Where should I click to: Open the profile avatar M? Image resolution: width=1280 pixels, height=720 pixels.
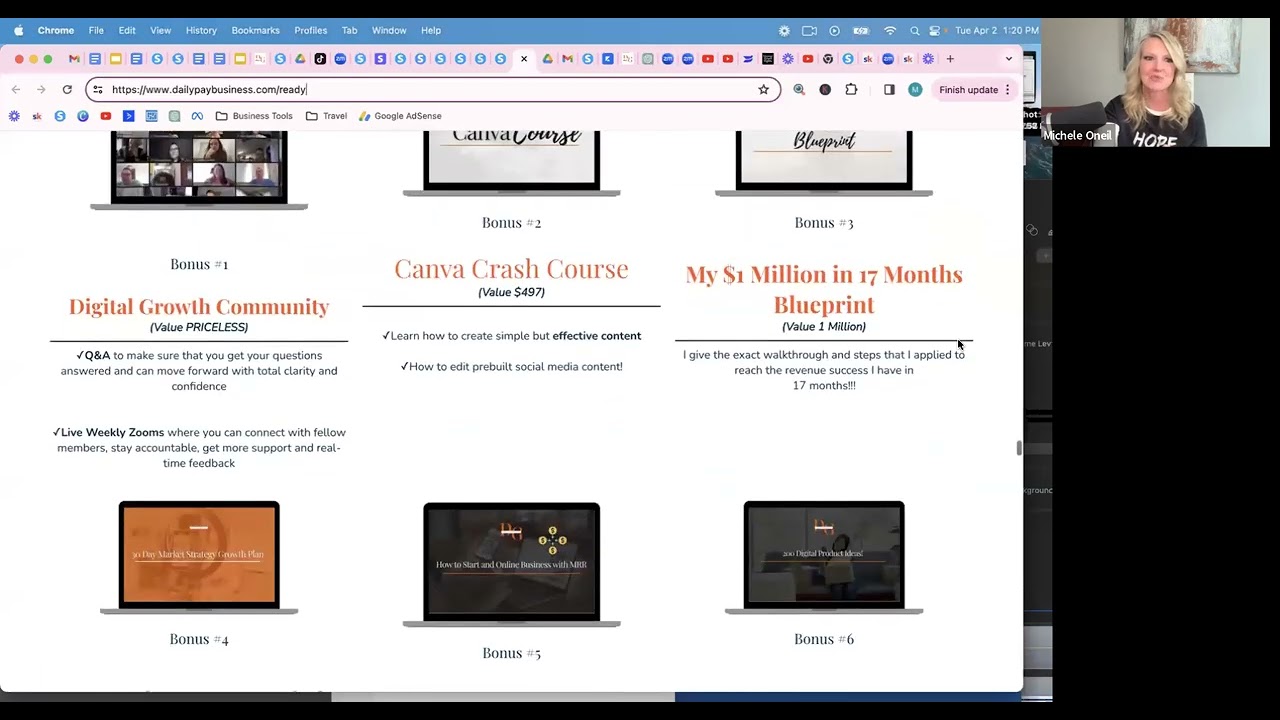(x=915, y=90)
